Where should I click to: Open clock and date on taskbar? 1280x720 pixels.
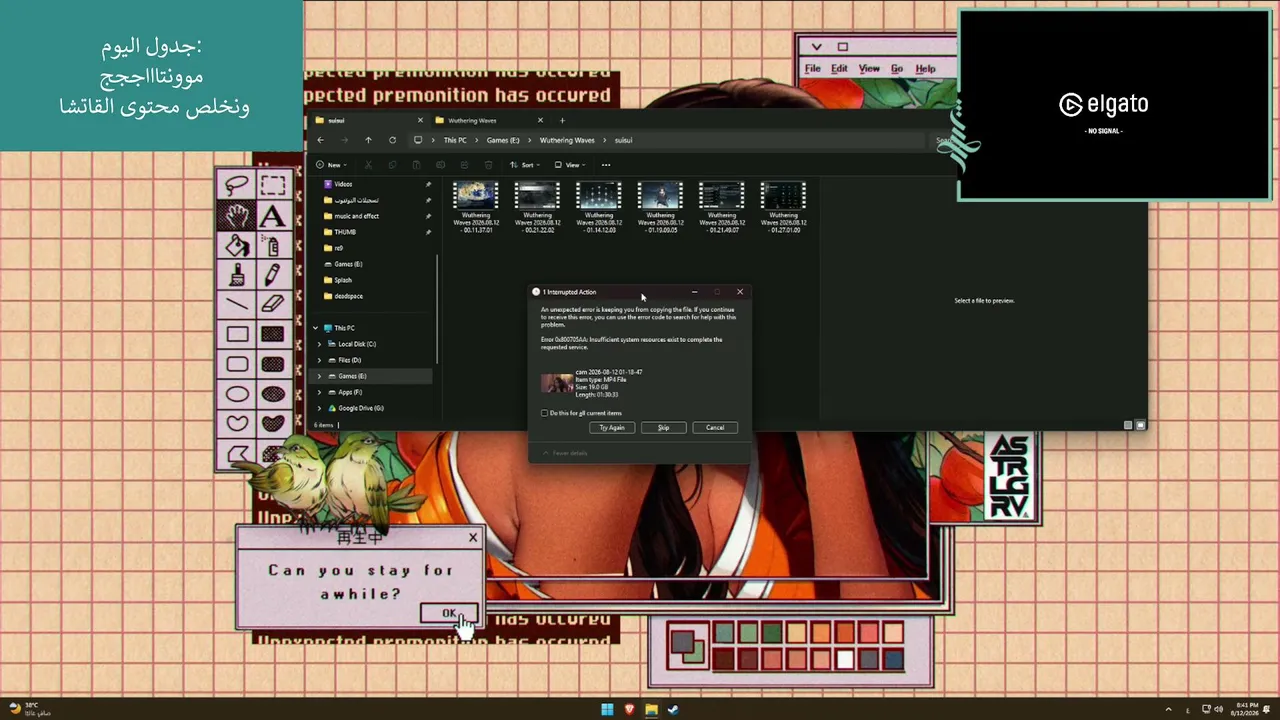pyautogui.click(x=1245, y=709)
